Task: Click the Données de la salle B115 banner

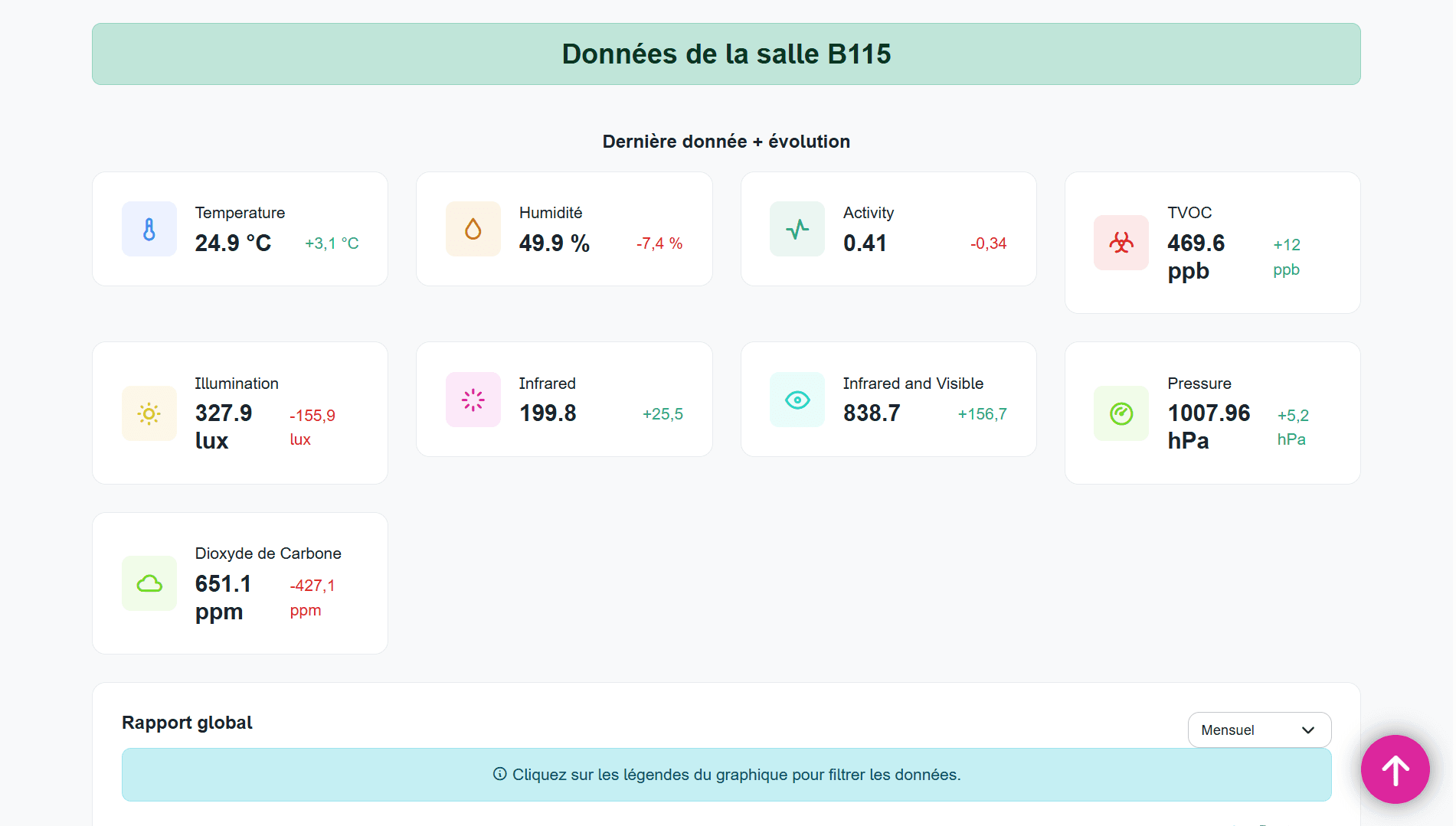Action: click(x=726, y=54)
